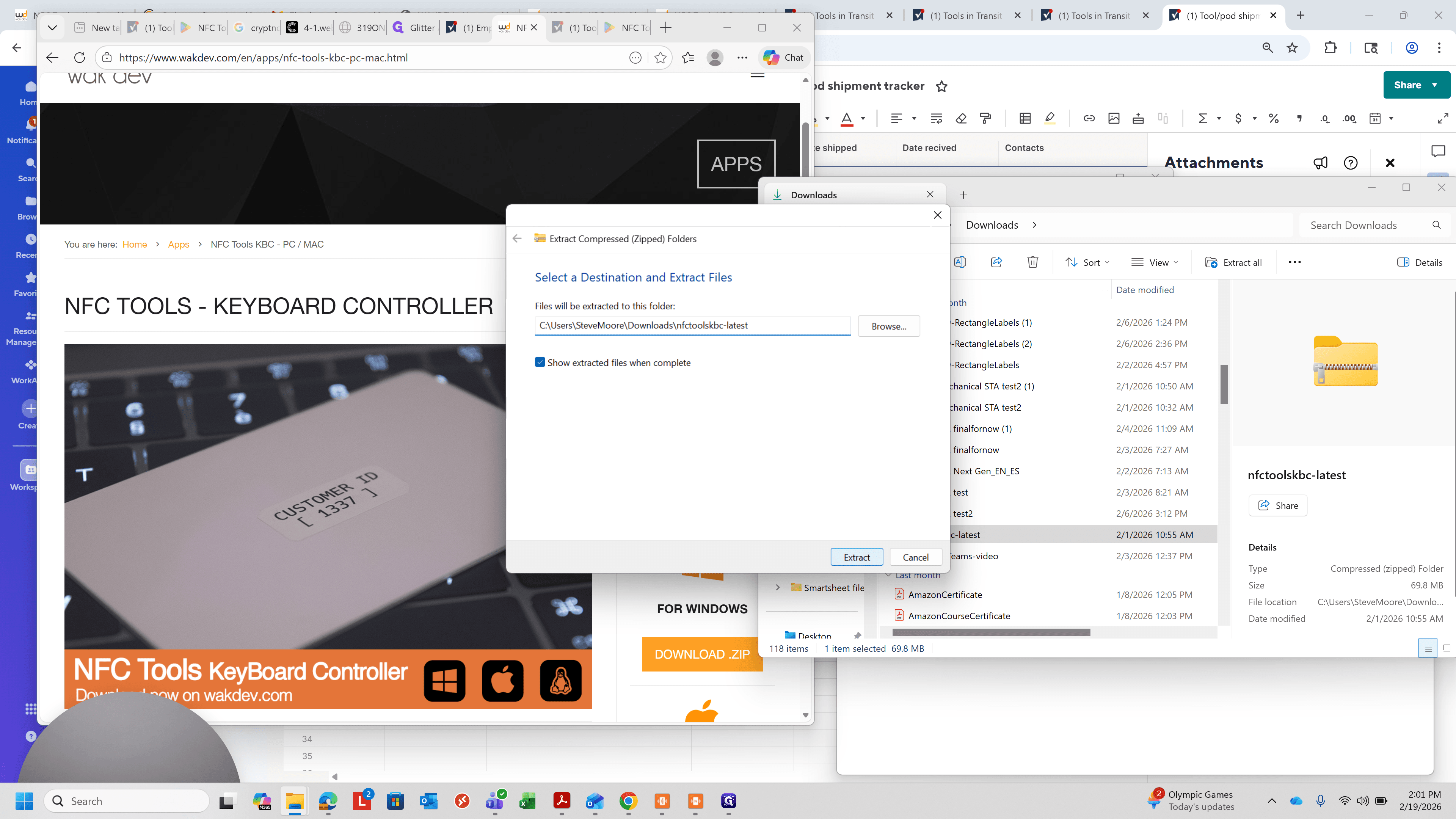This screenshot has width=1456, height=819.
Task: Download the Windows .ZIP file
Action: [x=702, y=654]
